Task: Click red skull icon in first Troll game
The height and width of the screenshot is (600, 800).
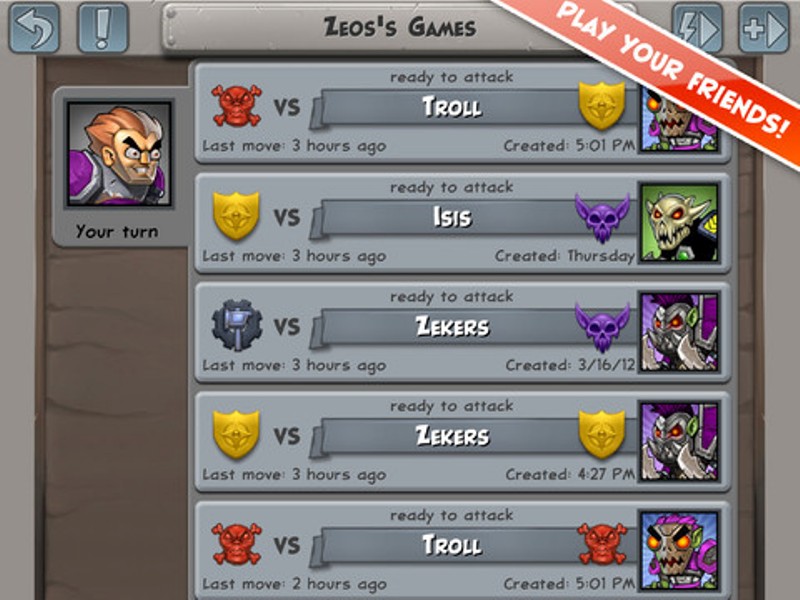Action: [237, 106]
